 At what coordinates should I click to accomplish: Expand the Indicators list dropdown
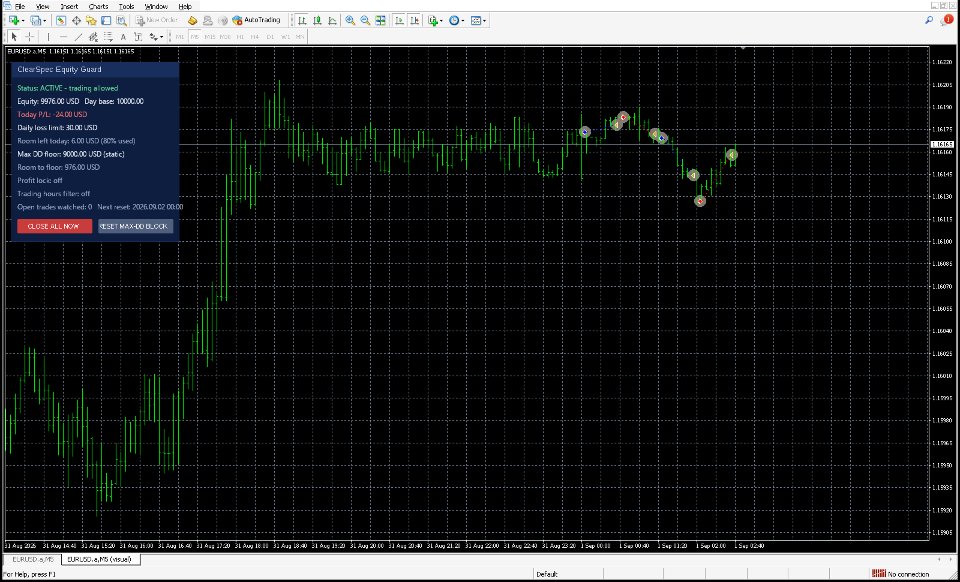(x=441, y=21)
